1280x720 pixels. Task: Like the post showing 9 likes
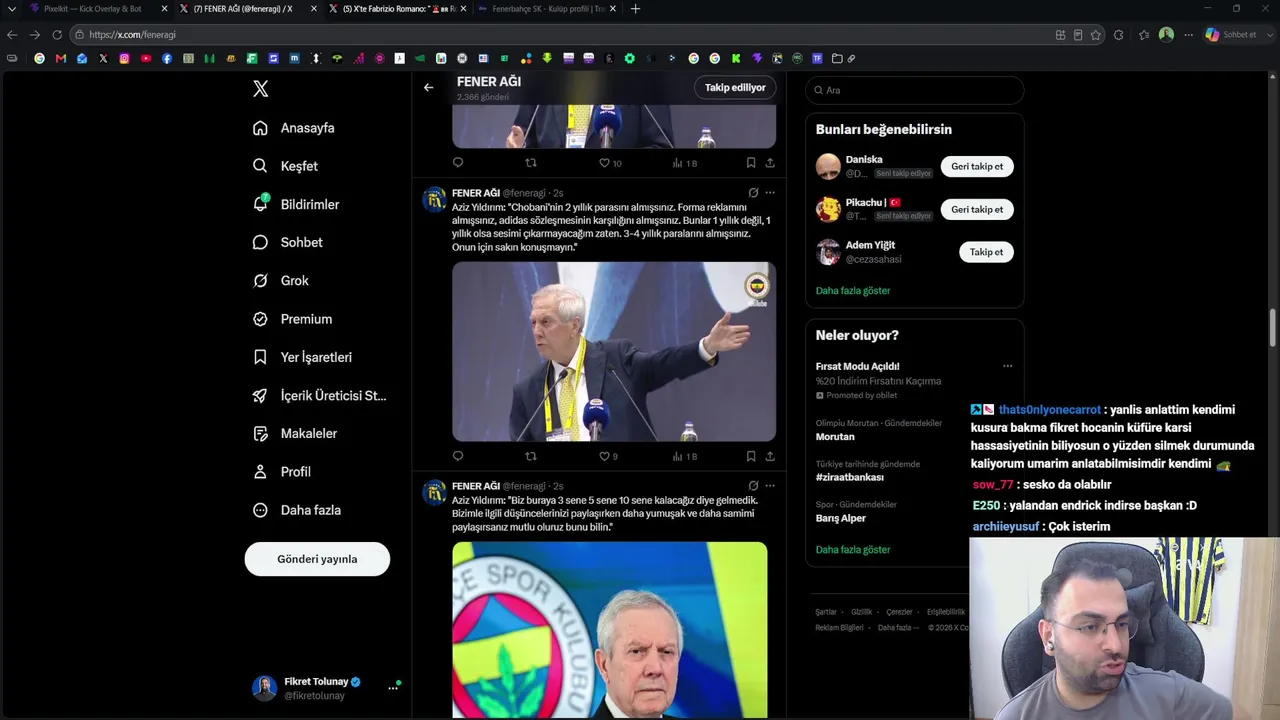pos(608,457)
